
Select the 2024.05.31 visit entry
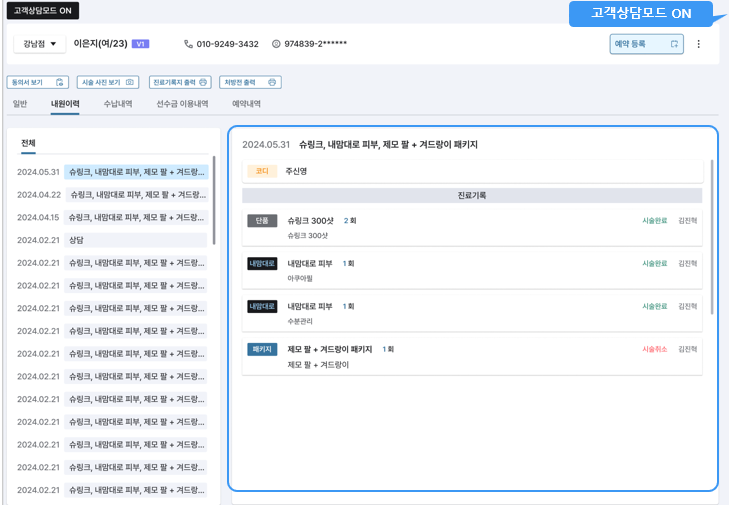(113, 172)
